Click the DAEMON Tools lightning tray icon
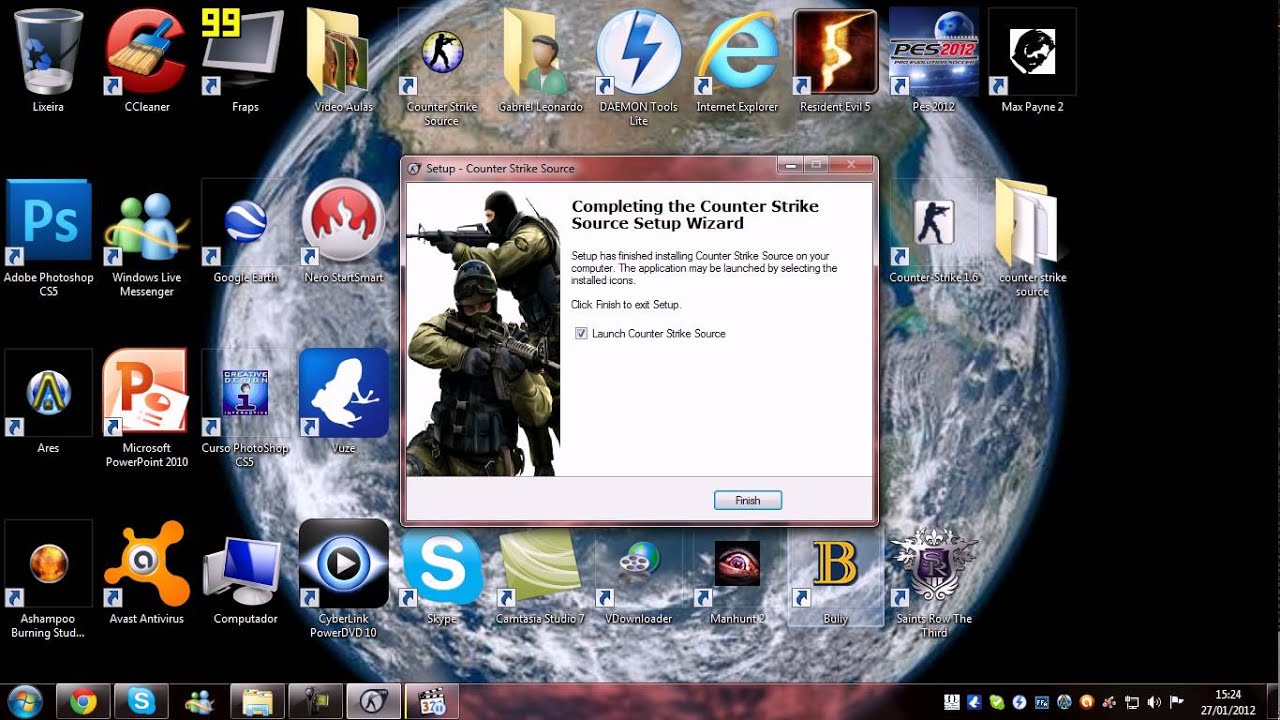The height and width of the screenshot is (720, 1280). point(1019,702)
